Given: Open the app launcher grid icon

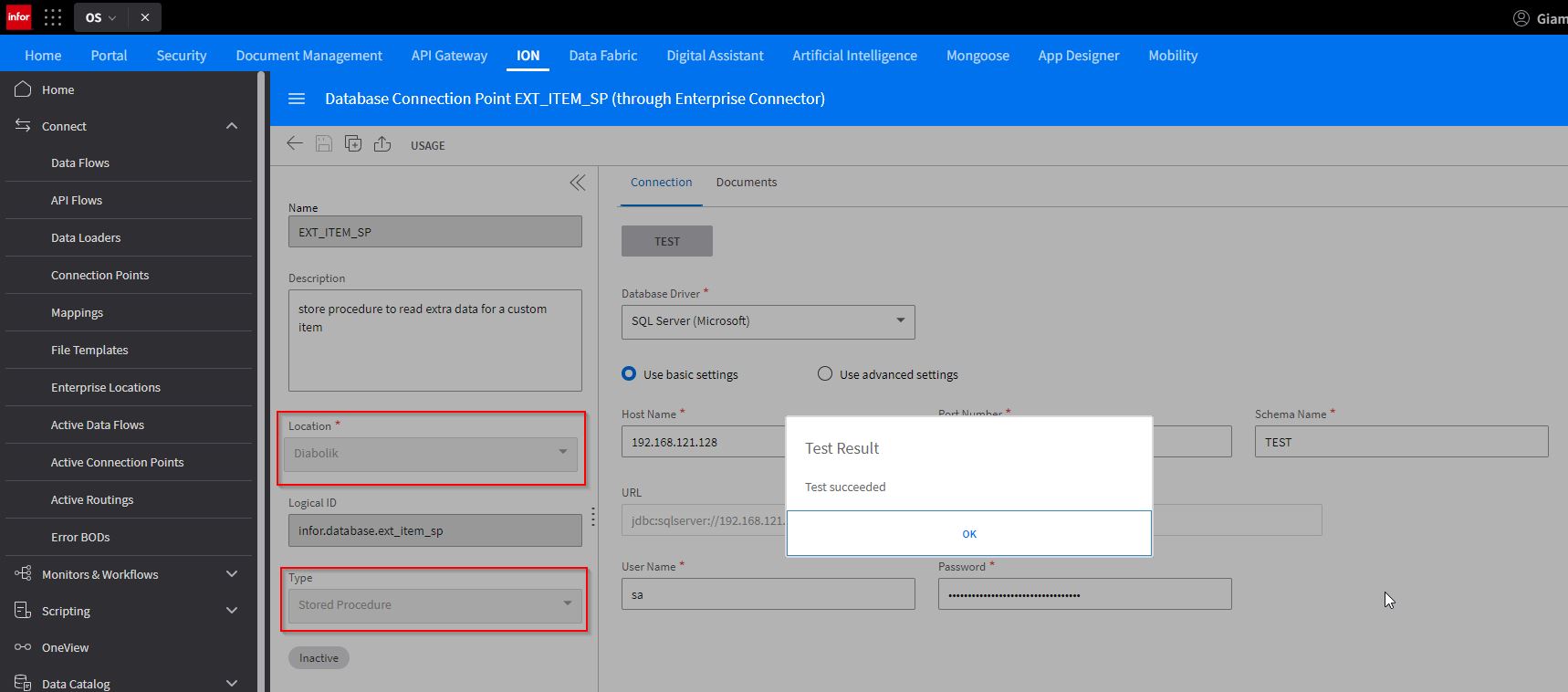Looking at the screenshot, I should [53, 17].
